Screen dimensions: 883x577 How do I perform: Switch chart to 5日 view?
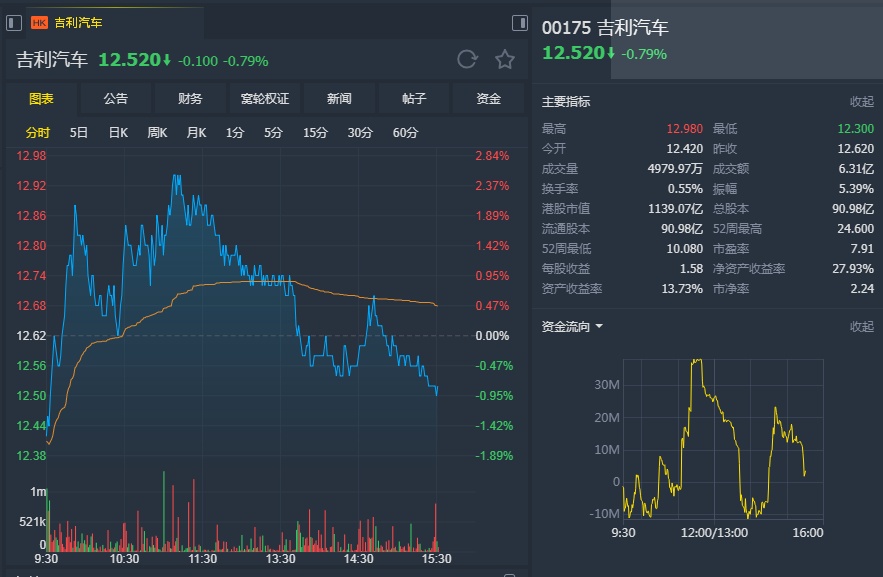point(79,133)
